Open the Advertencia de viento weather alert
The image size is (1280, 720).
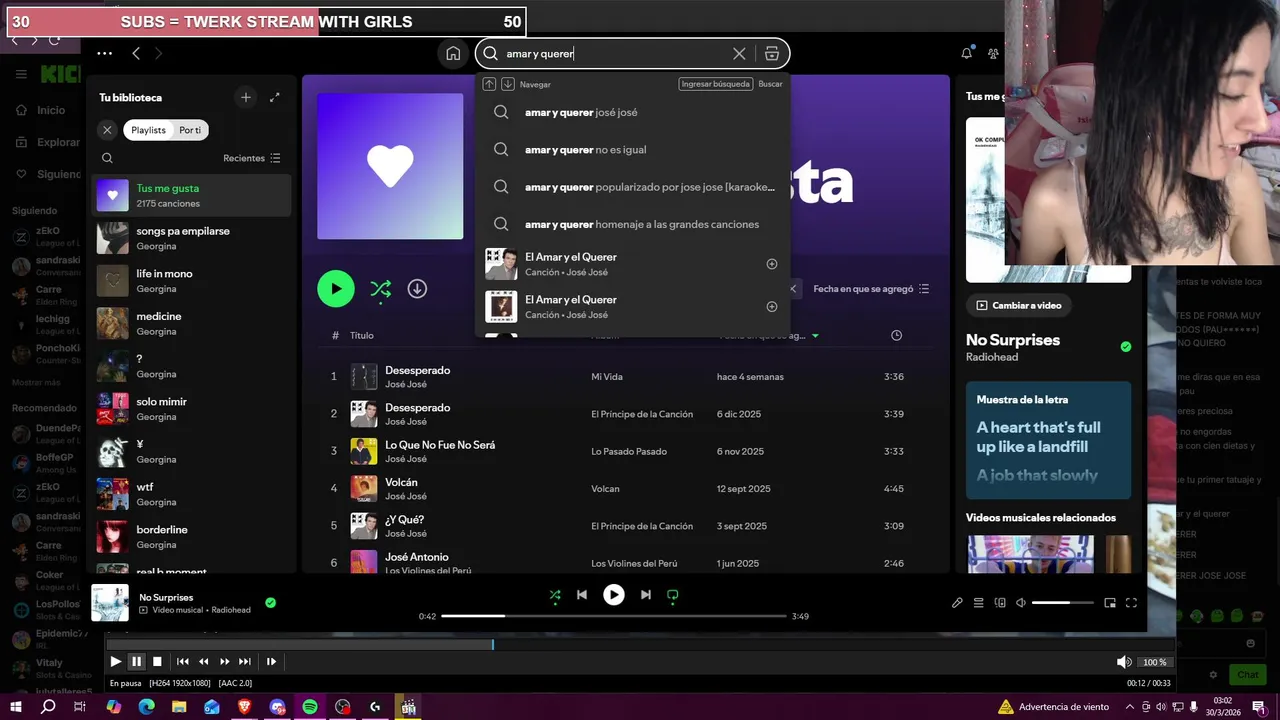pyautogui.click(x=1054, y=707)
